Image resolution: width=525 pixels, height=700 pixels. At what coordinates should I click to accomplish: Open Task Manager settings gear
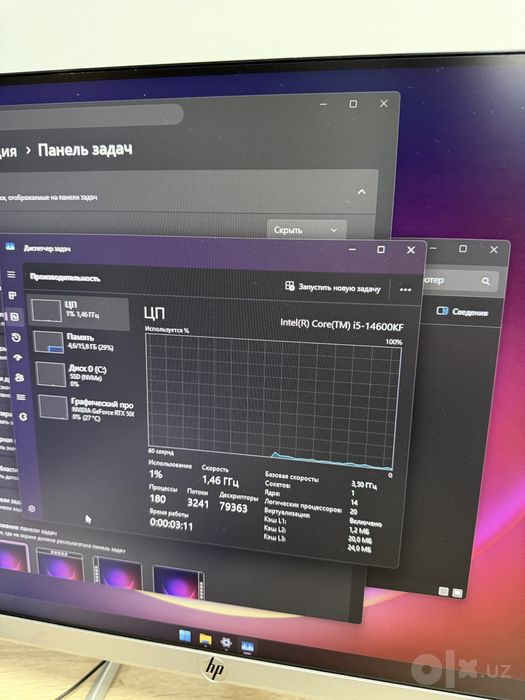click(32, 508)
